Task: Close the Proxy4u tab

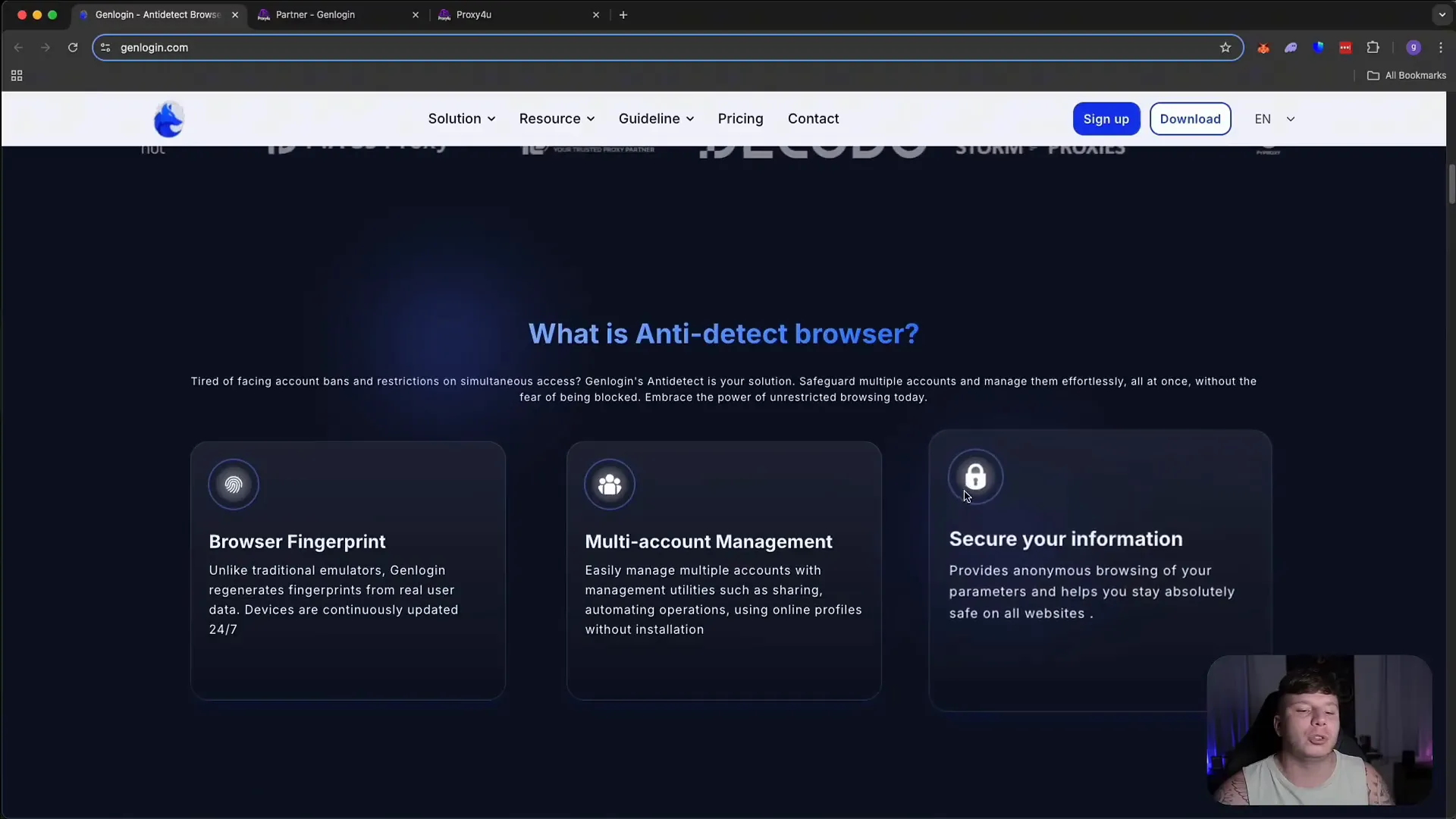Action: [596, 14]
